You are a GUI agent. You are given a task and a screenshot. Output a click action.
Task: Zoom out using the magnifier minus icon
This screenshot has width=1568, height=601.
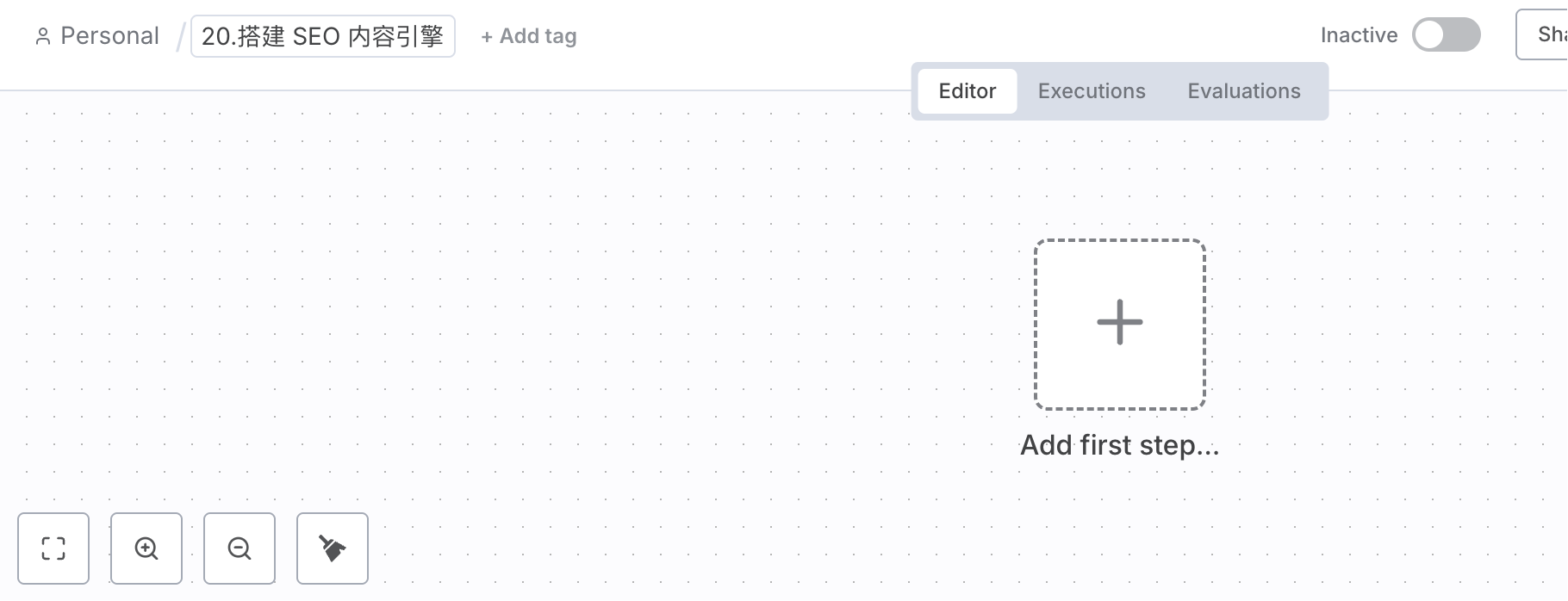click(240, 548)
